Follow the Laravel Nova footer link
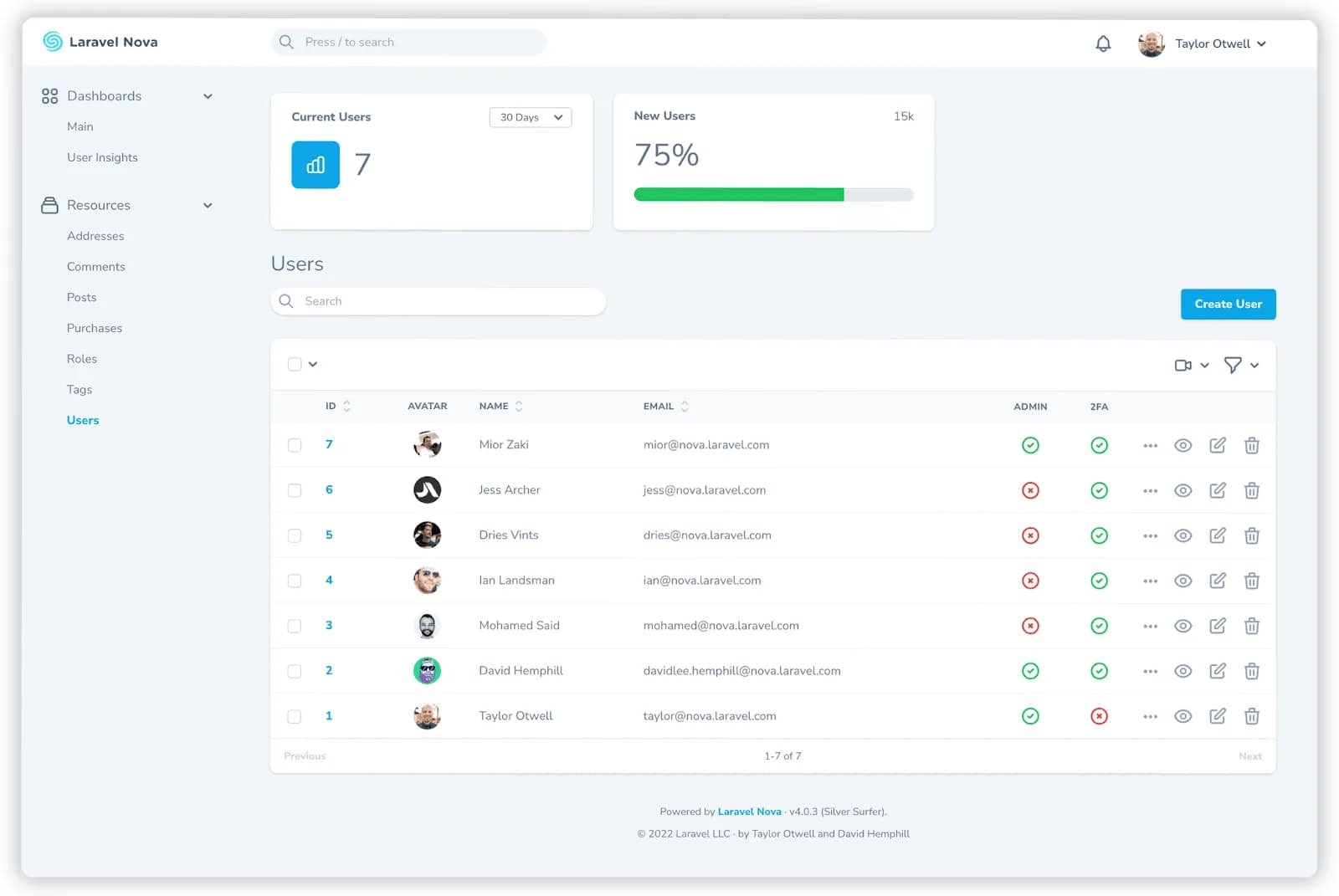This screenshot has height=896, width=1339. tap(749, 812)
